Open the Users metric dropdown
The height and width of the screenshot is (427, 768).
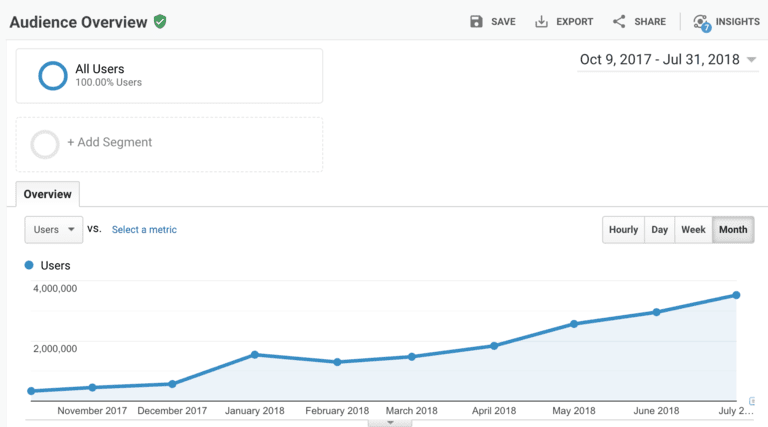[53, 230]
